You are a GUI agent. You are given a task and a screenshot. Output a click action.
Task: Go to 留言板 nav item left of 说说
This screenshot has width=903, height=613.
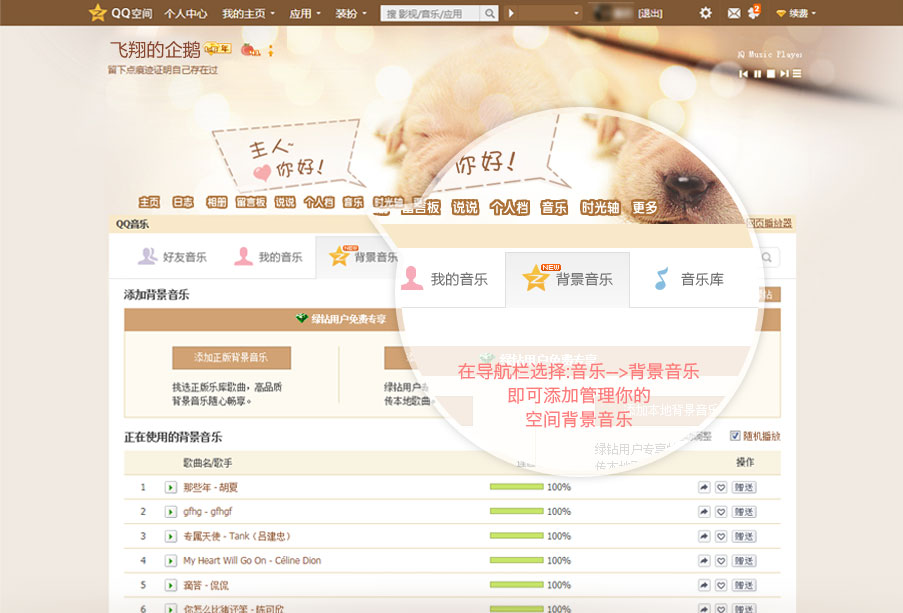[251, 202]
